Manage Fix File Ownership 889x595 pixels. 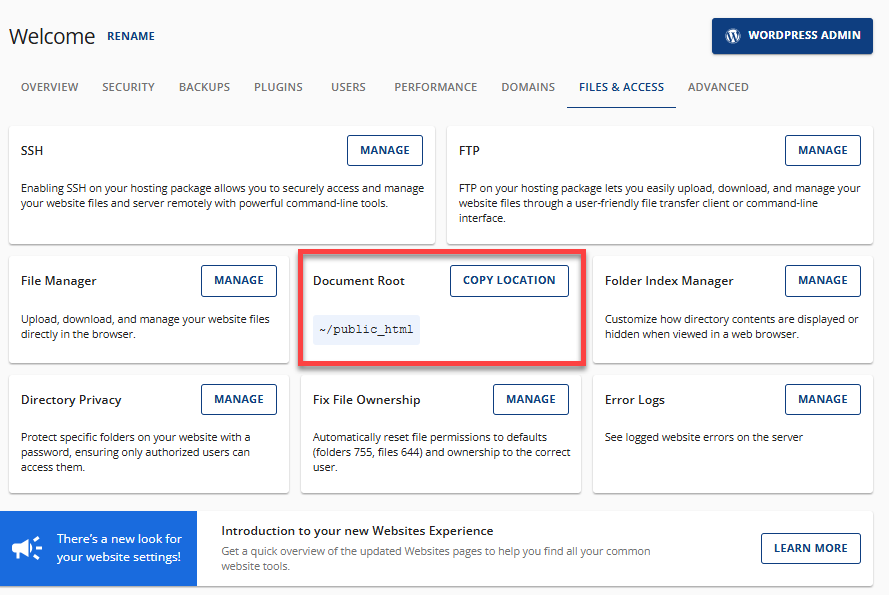click(x=530, y=399)
